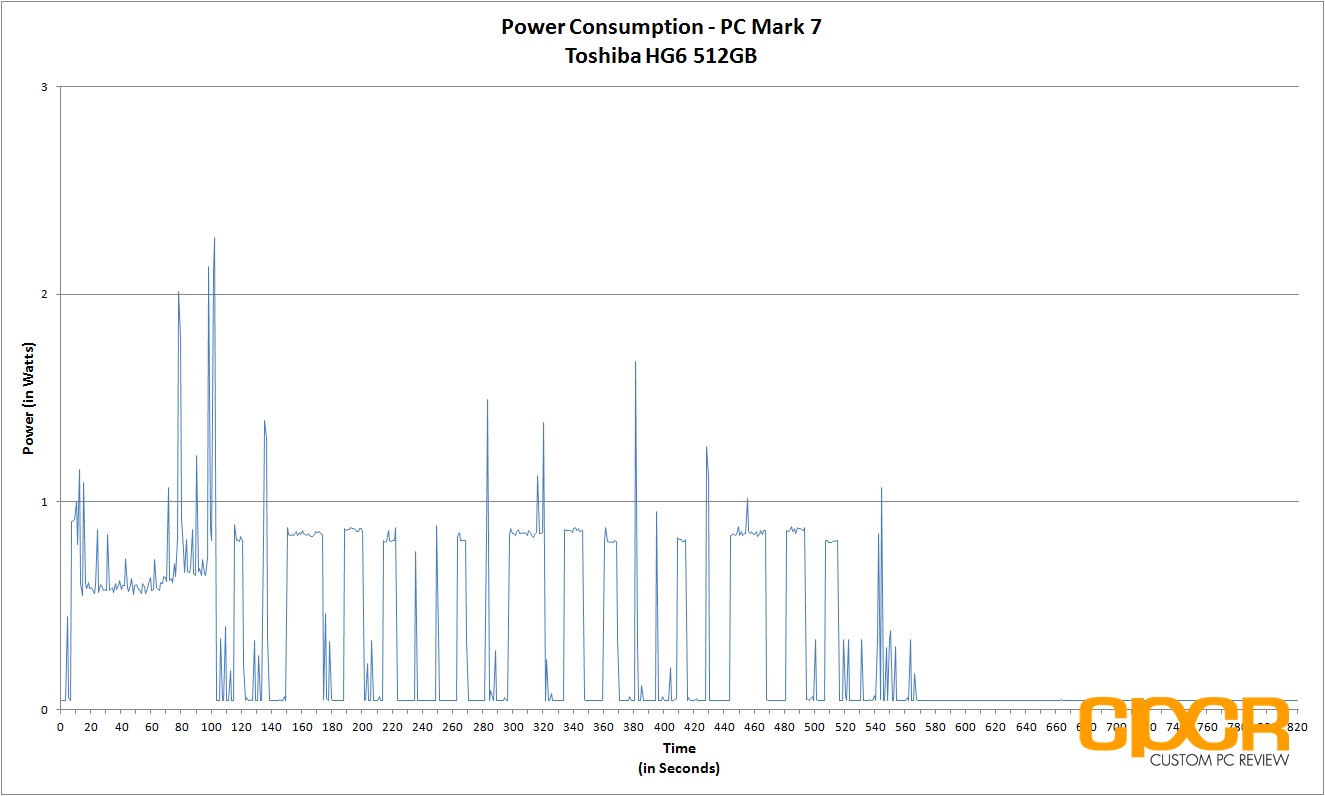The image size is (1325, 796).
Task: Choose the '380' time axis tick label
Action: coord(634,727)
